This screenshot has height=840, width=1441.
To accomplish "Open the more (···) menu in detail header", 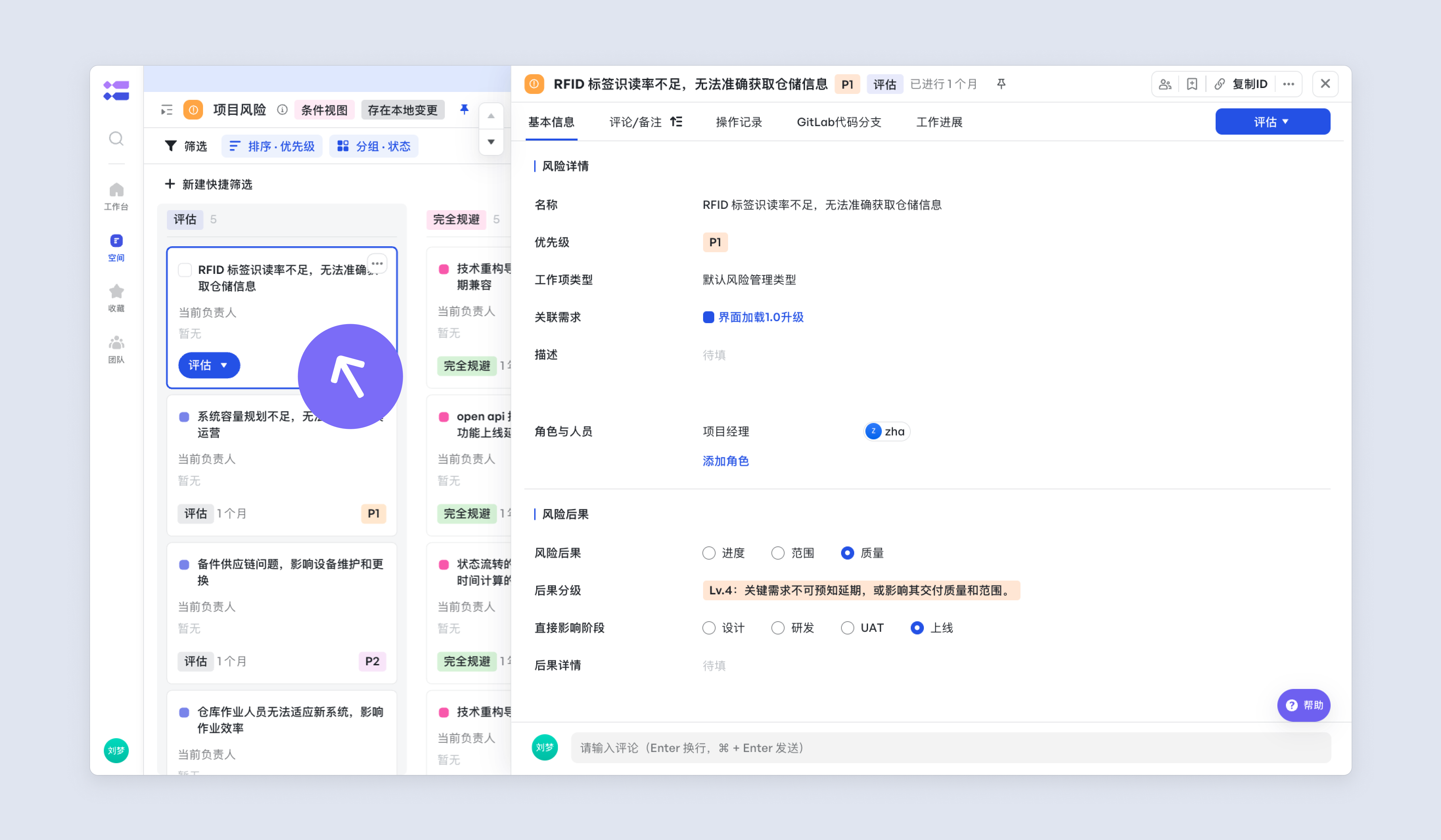I will coord(1288,84).
